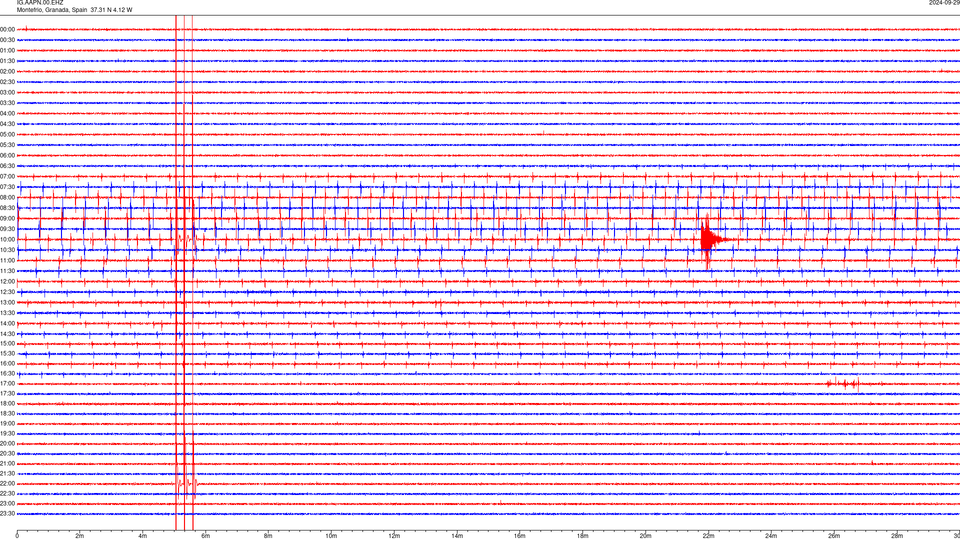Select the 05:30 row label
This screenshot has height=540, width=960.
[7, 145]
